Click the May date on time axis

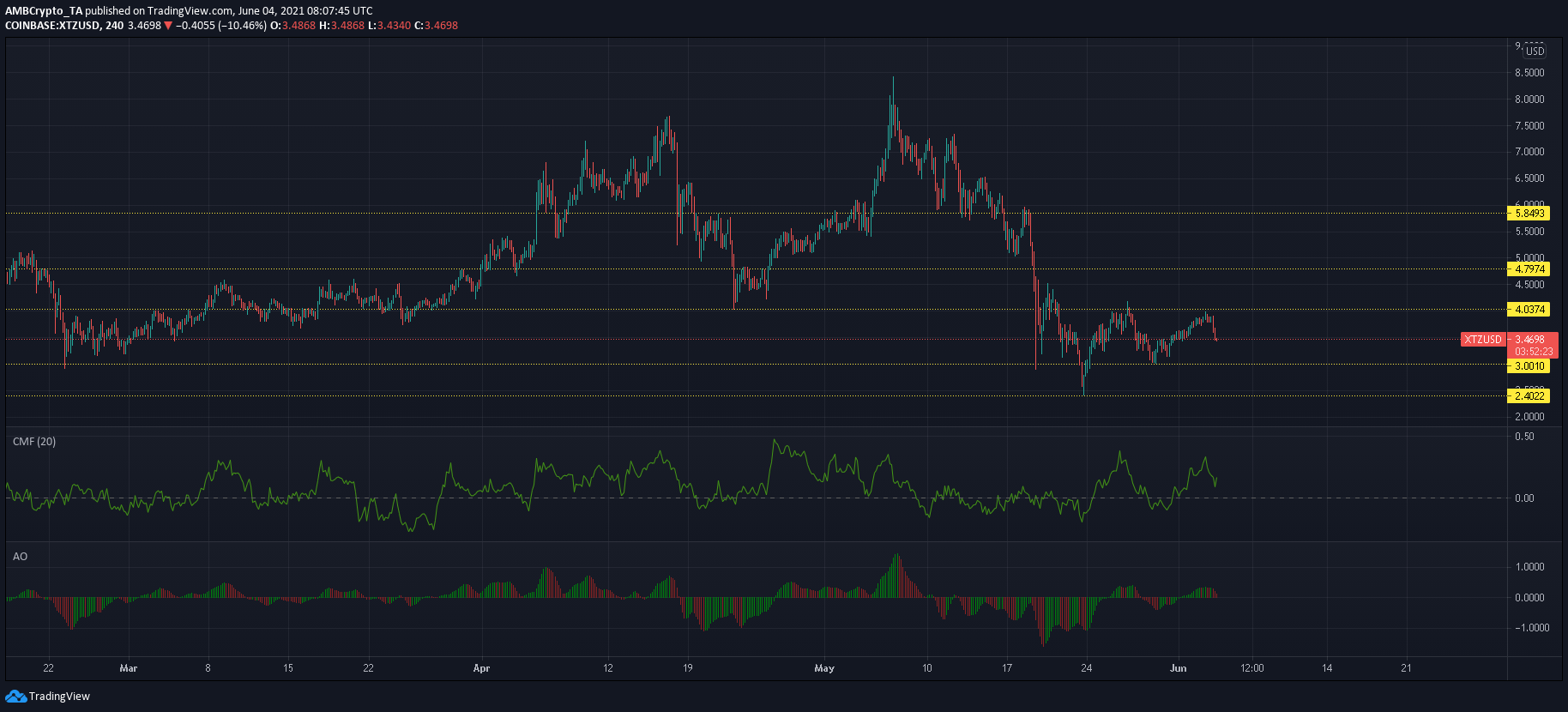coord(824,668)
